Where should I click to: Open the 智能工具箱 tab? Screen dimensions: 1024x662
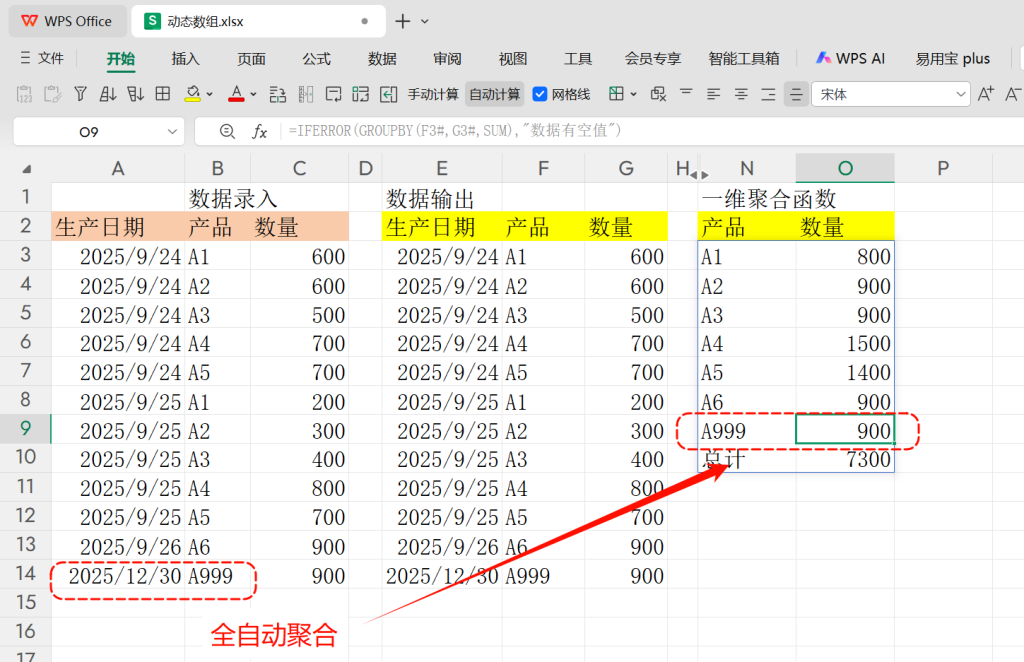(x=744, y=59)
